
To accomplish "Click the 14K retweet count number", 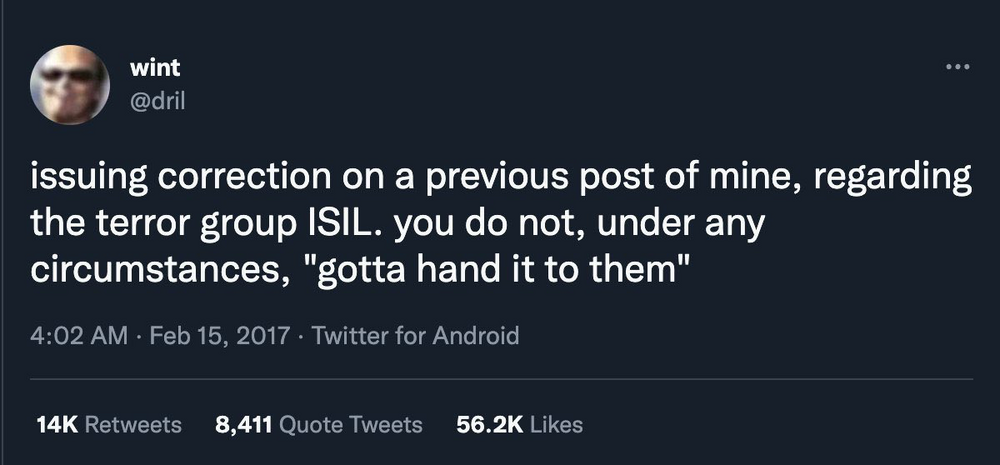I will (57, 425).
